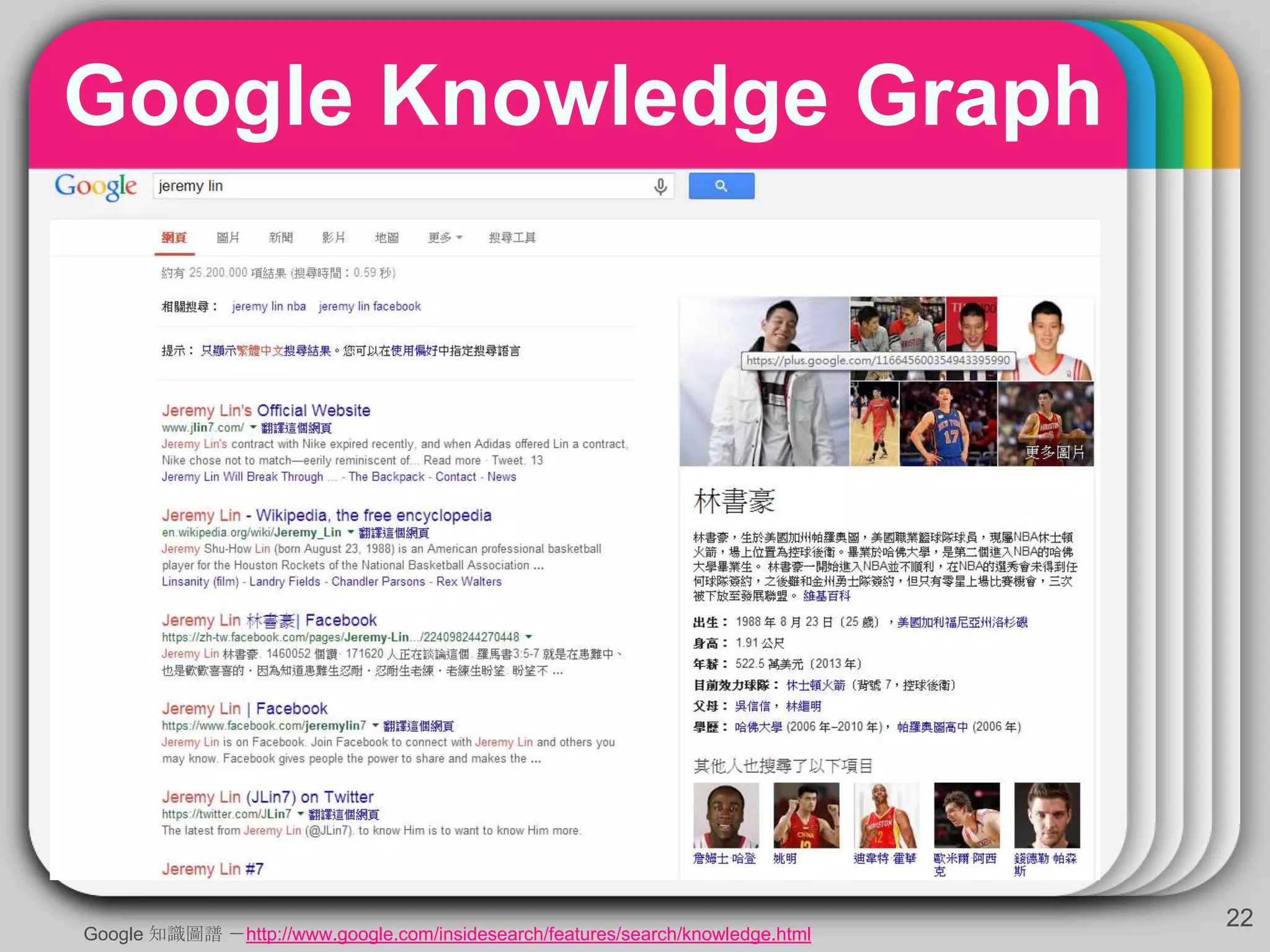Expand arrow next to twitter.com/JLin7 URL

300,814
